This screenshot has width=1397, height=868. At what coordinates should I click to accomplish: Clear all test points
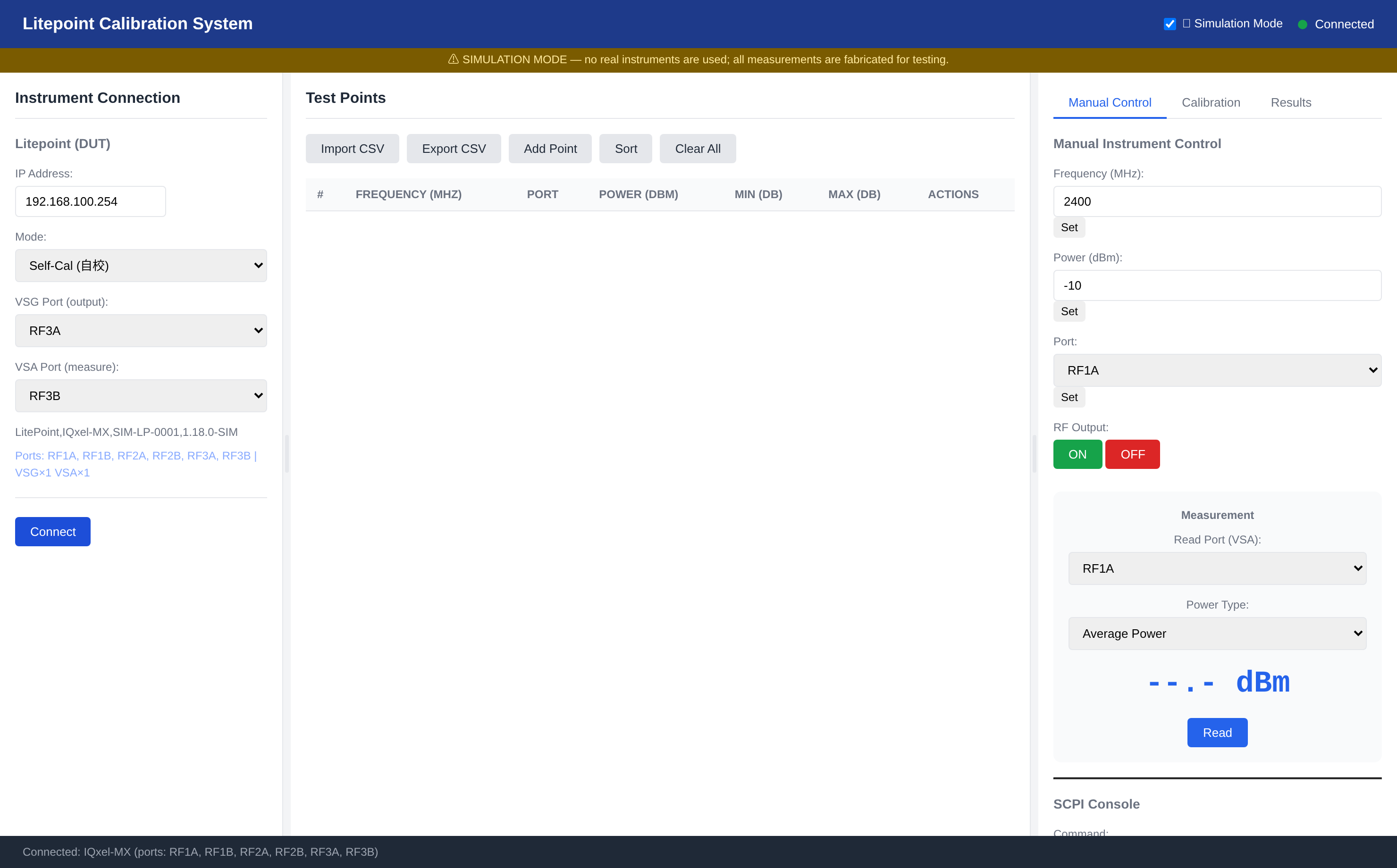(698, 149)
